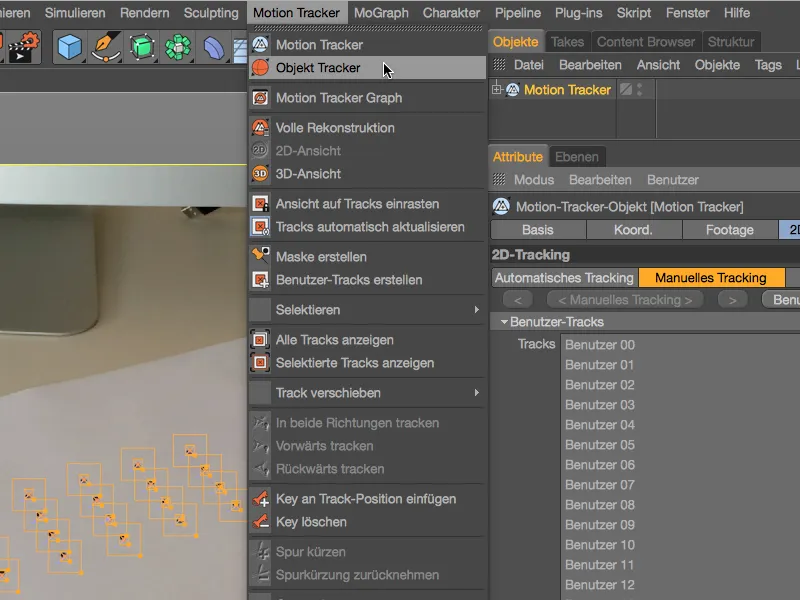Click Key an Track-Position einfügen
This screenshot has width=800, height=600.
pyautogui.click(x=367, y=499)
